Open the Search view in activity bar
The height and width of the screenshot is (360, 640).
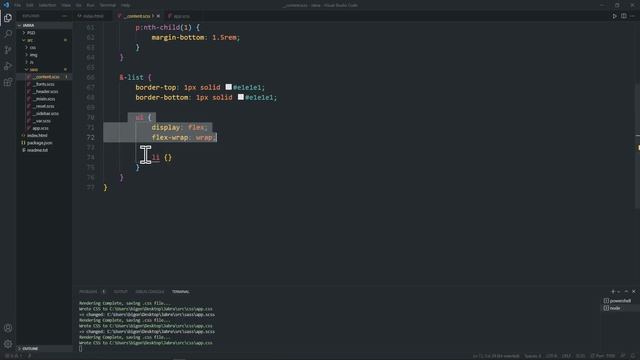[8, 33]
